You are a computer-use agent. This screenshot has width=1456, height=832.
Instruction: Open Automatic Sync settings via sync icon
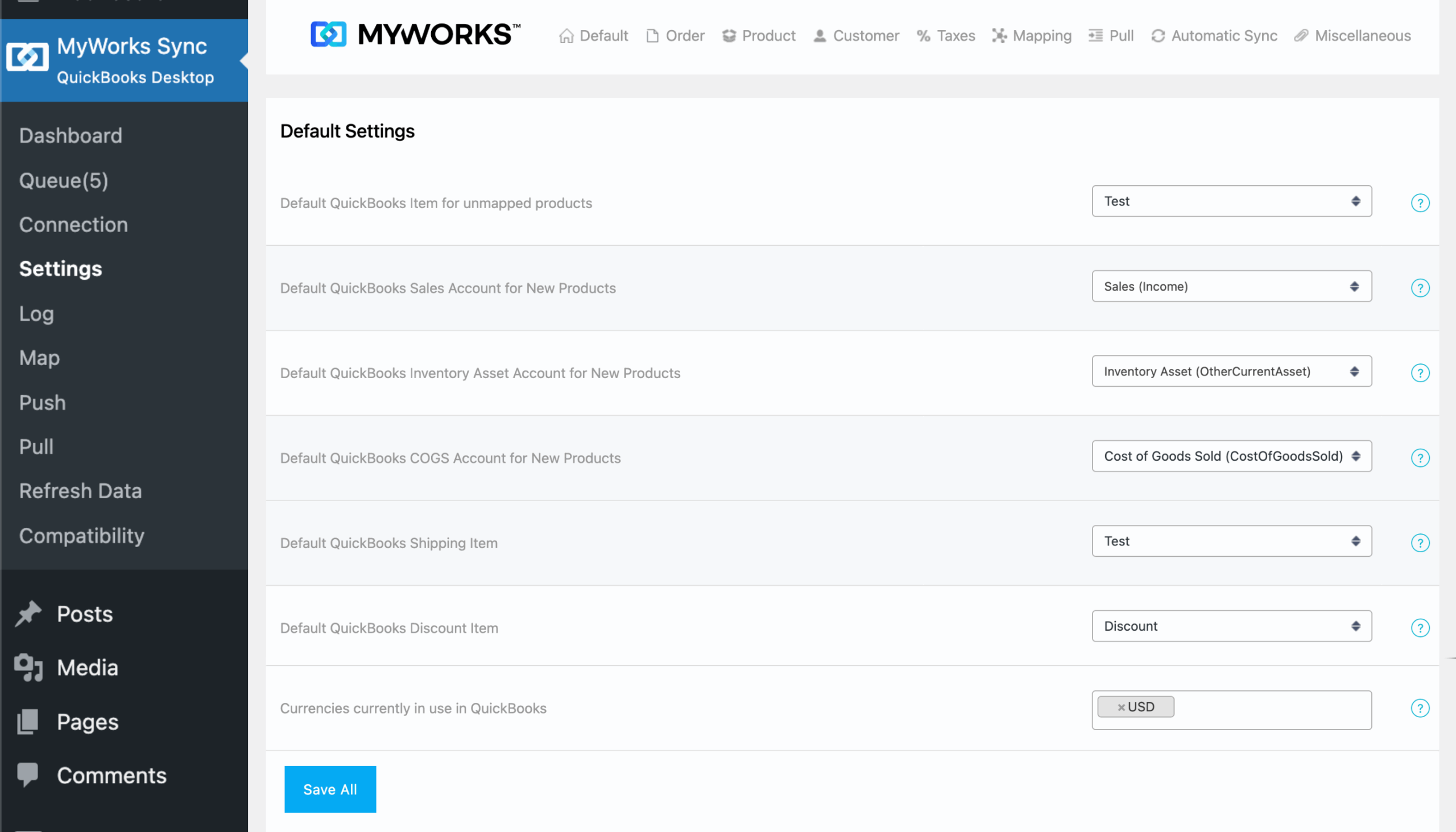1159,35
